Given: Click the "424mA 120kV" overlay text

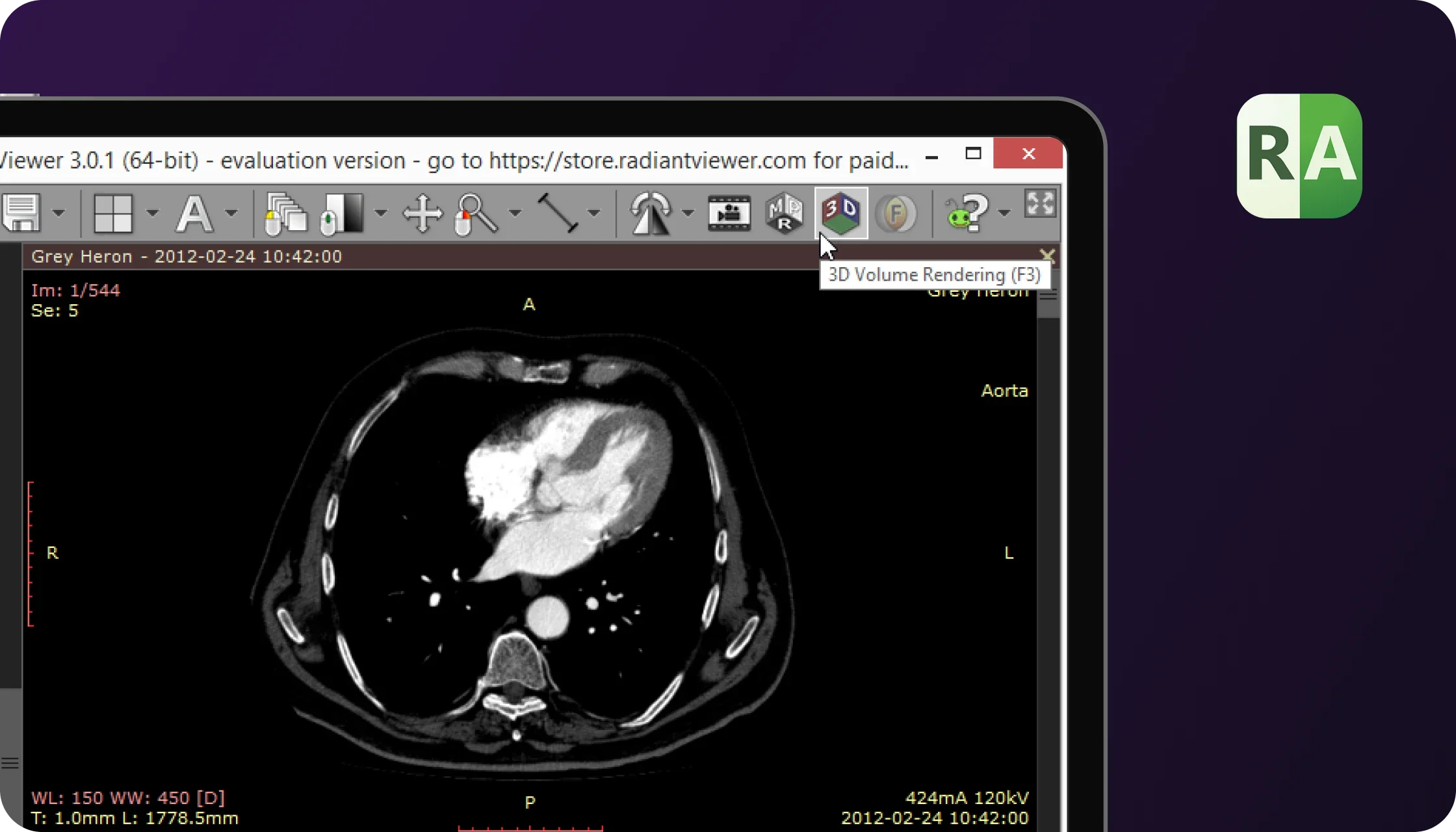Looking at the screenshot, I should 967,798.
